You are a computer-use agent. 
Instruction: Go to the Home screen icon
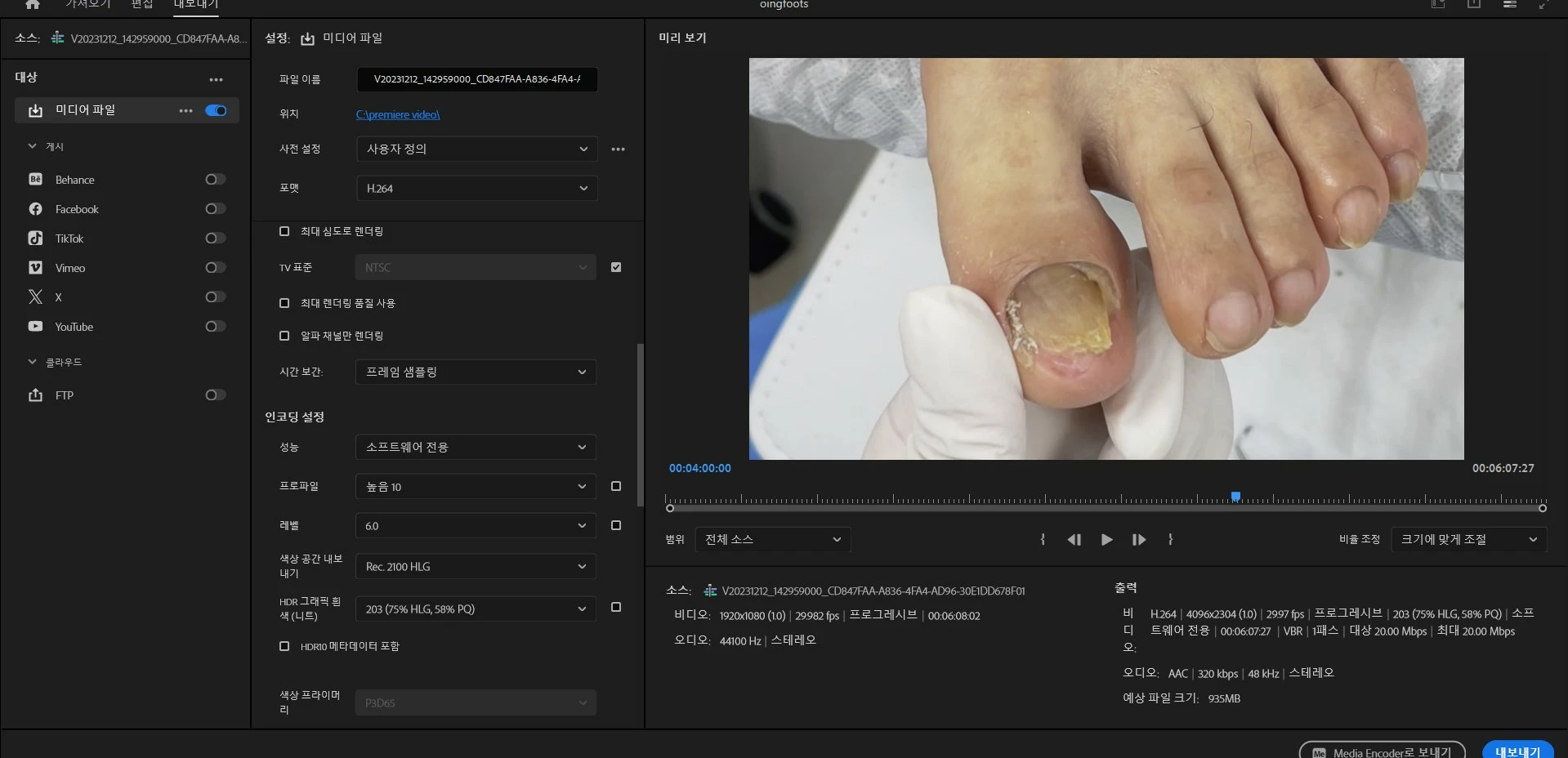point(33,5)
